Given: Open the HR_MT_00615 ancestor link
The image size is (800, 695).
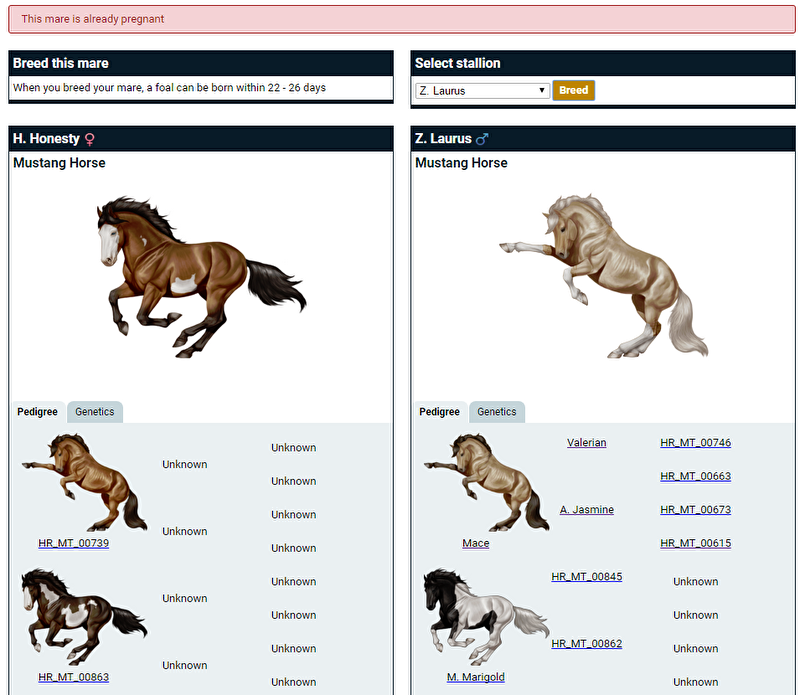Looking at the screenshot, I should point(695,543).
